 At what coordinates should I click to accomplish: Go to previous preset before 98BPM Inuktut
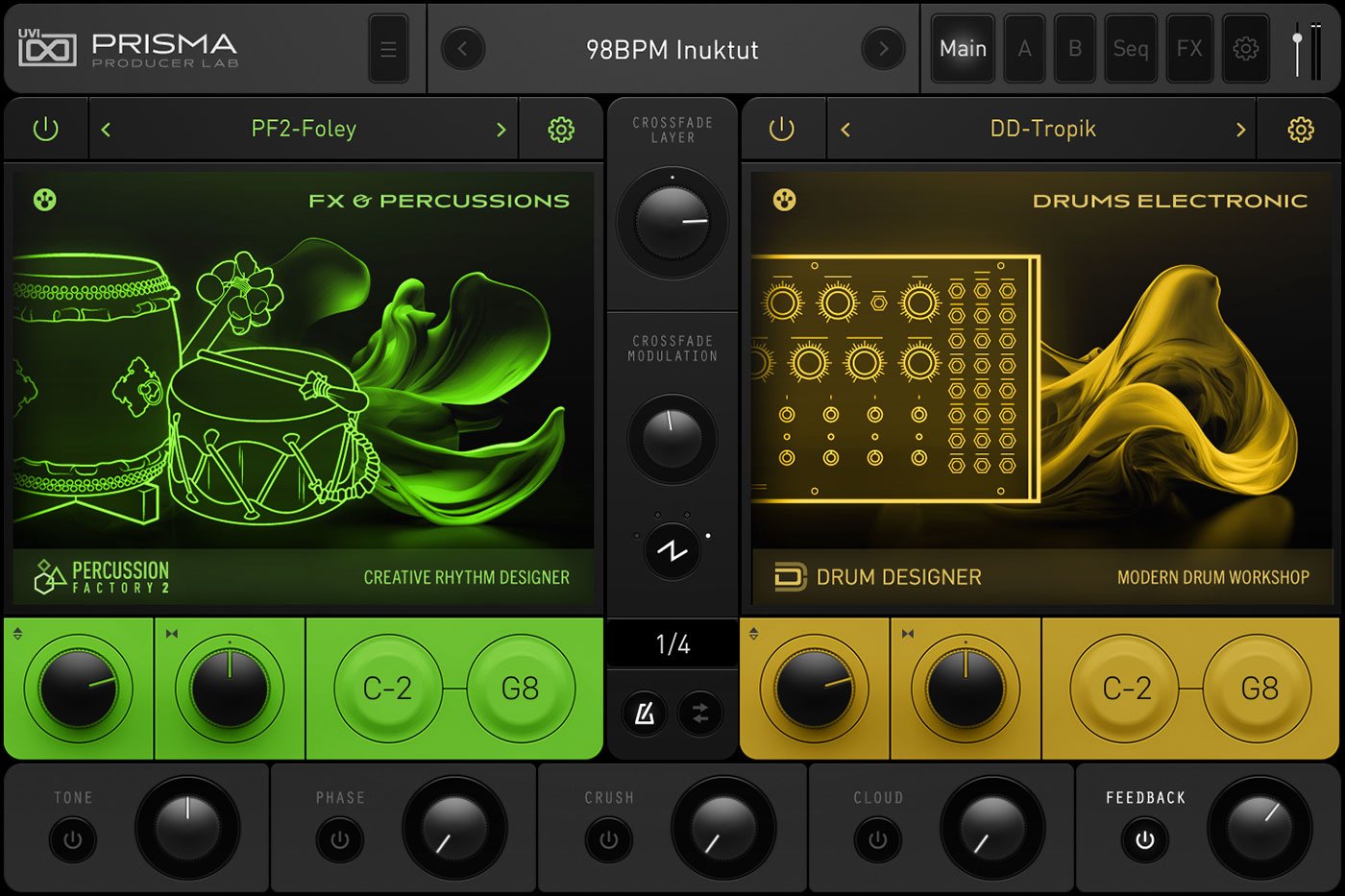(x=462, y=49)
